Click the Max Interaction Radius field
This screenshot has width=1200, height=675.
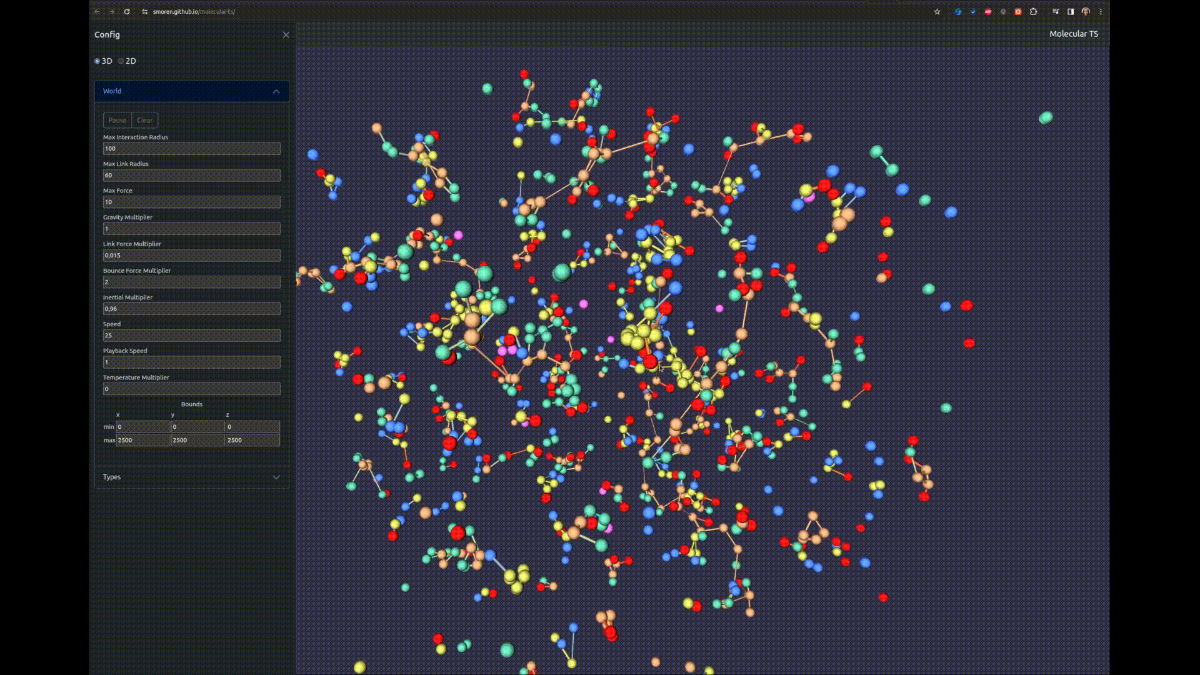click(x=191, y=148)
